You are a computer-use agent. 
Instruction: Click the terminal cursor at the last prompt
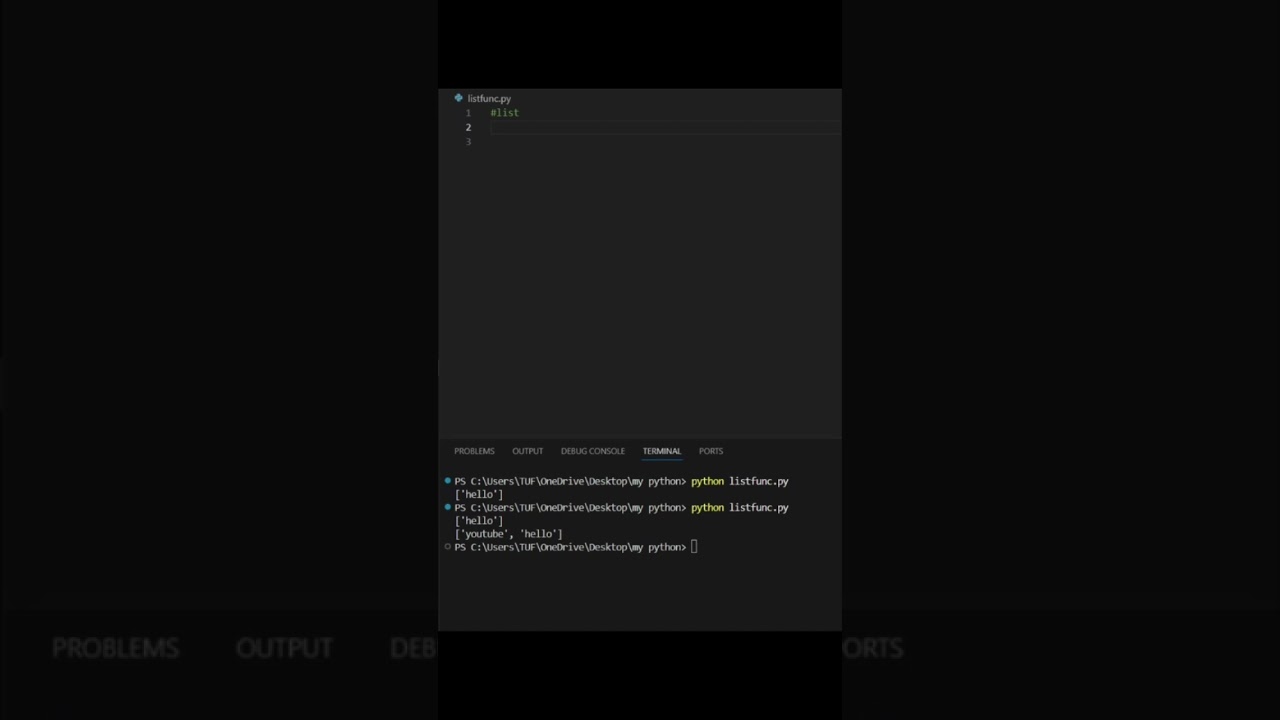(x=694, y=547)
